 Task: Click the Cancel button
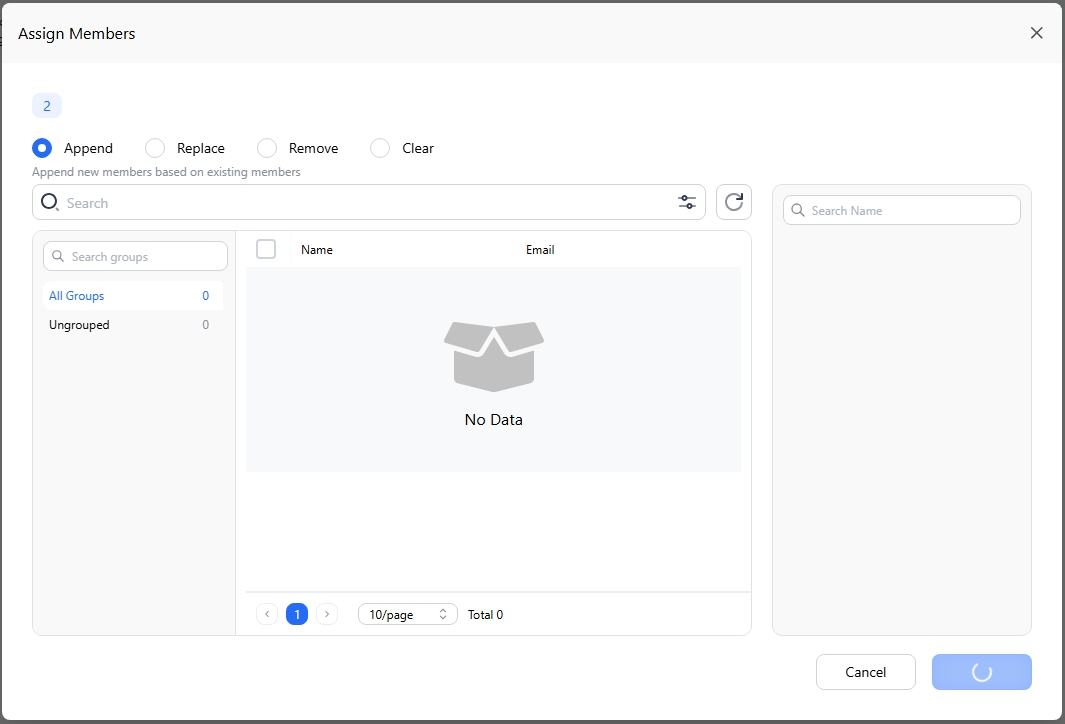(865, 672)
